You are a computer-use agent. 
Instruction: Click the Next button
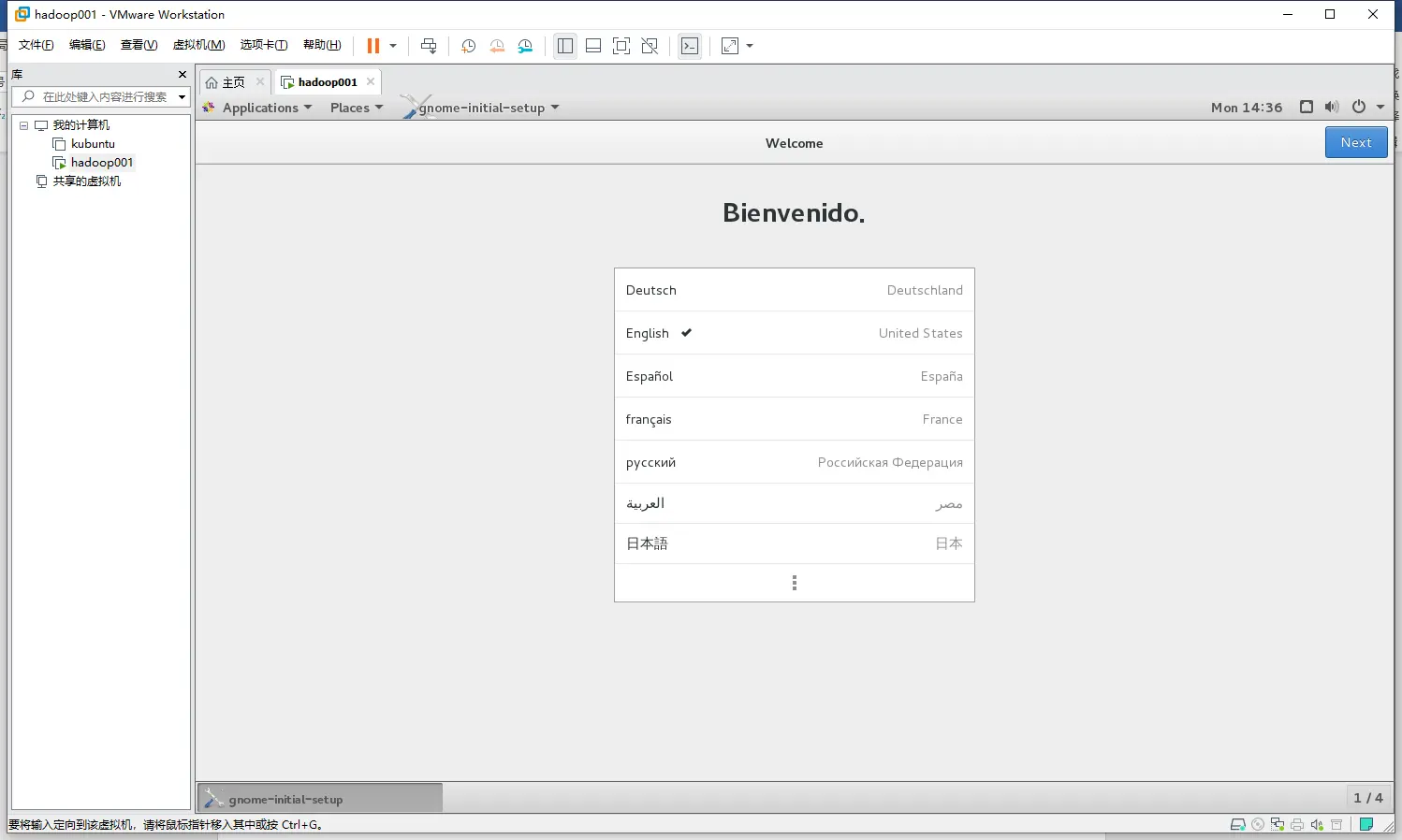click(x=1356, y=142)
